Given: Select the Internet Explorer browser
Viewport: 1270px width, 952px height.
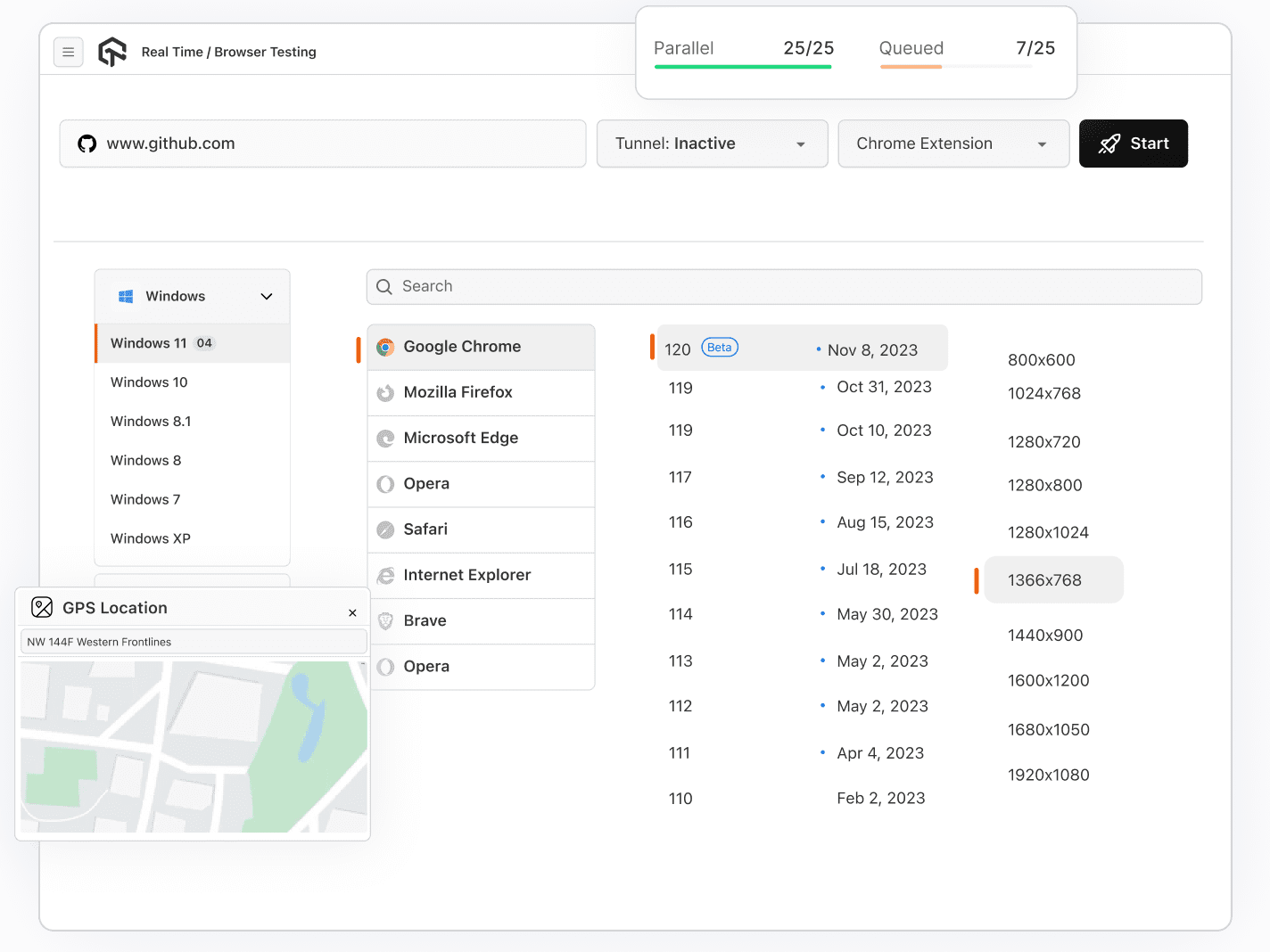Looking at the screenshot, I should (x=466, y=575).
